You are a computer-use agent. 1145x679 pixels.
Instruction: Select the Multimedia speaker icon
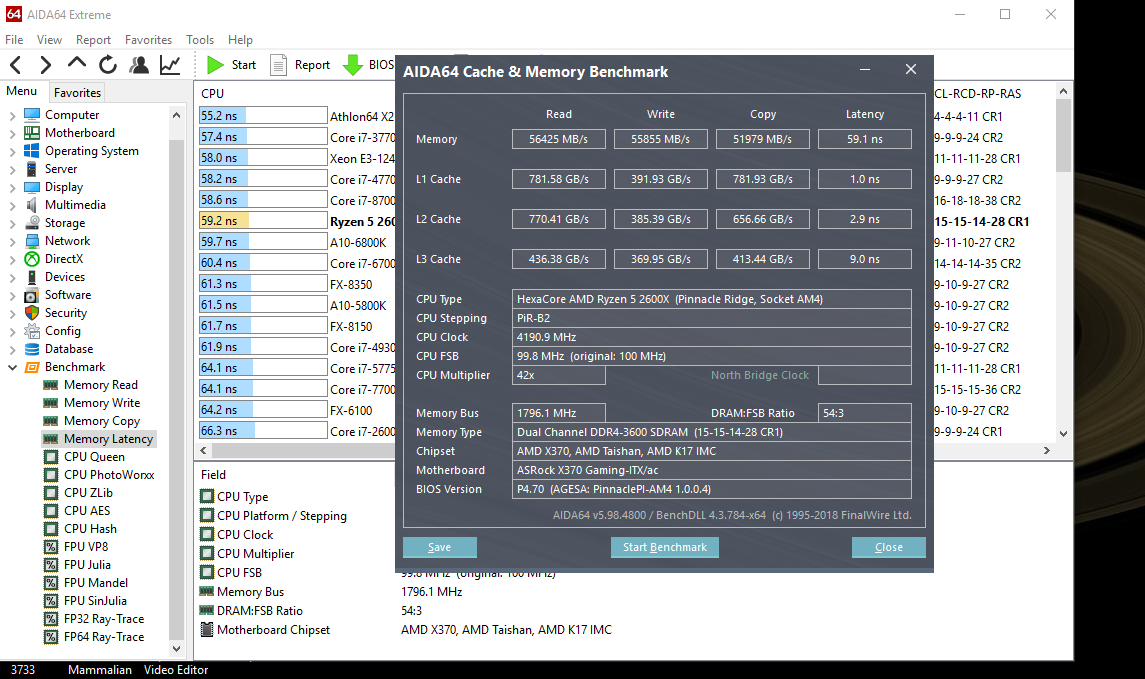click(32, 205)
